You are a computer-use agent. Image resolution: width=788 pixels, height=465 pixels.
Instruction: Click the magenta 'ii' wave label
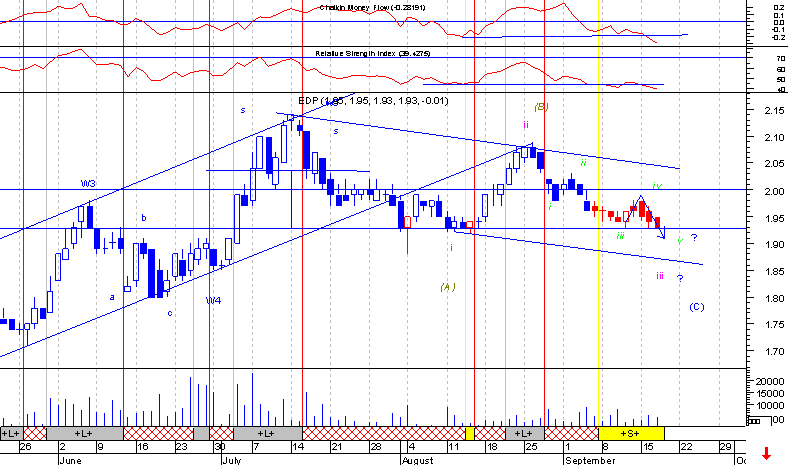(x=526, y=125)
